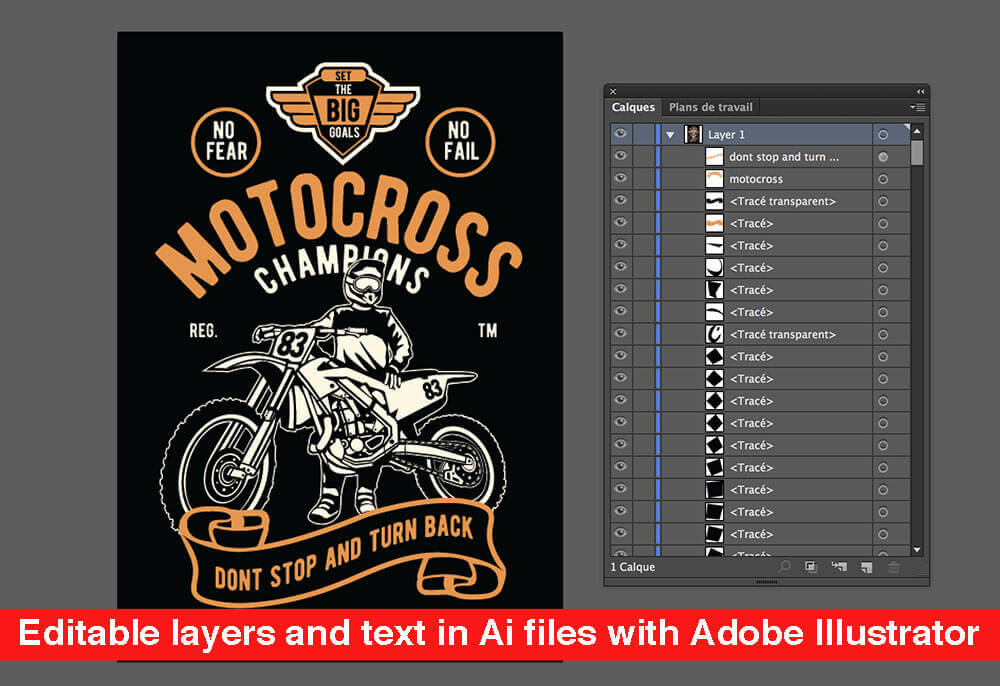Select the Locate Object magnifier icon
The height and width of the screenshot is (686, 1000).
point(786,569)
